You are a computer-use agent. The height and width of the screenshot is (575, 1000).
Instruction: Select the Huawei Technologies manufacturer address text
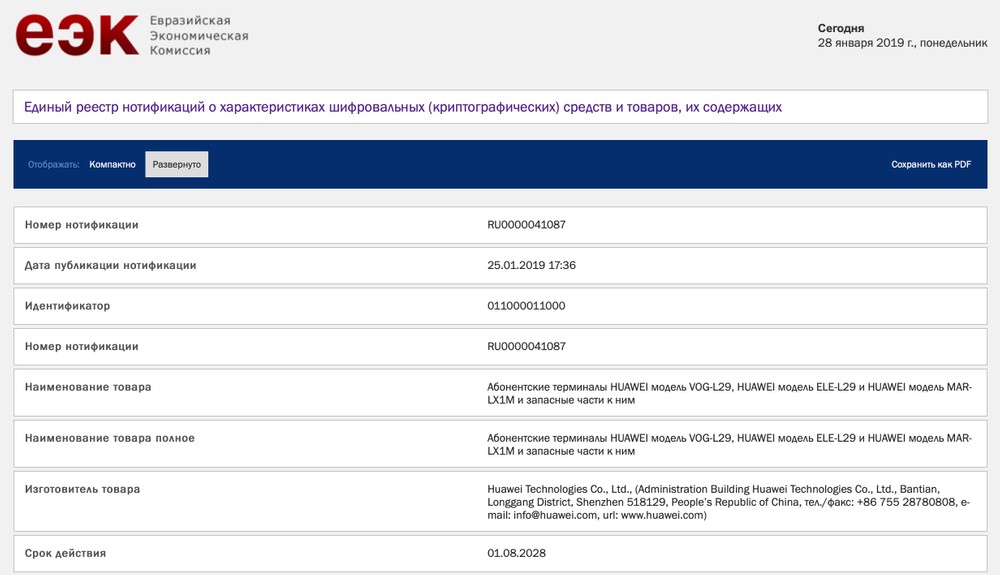[x=728, y=502]
